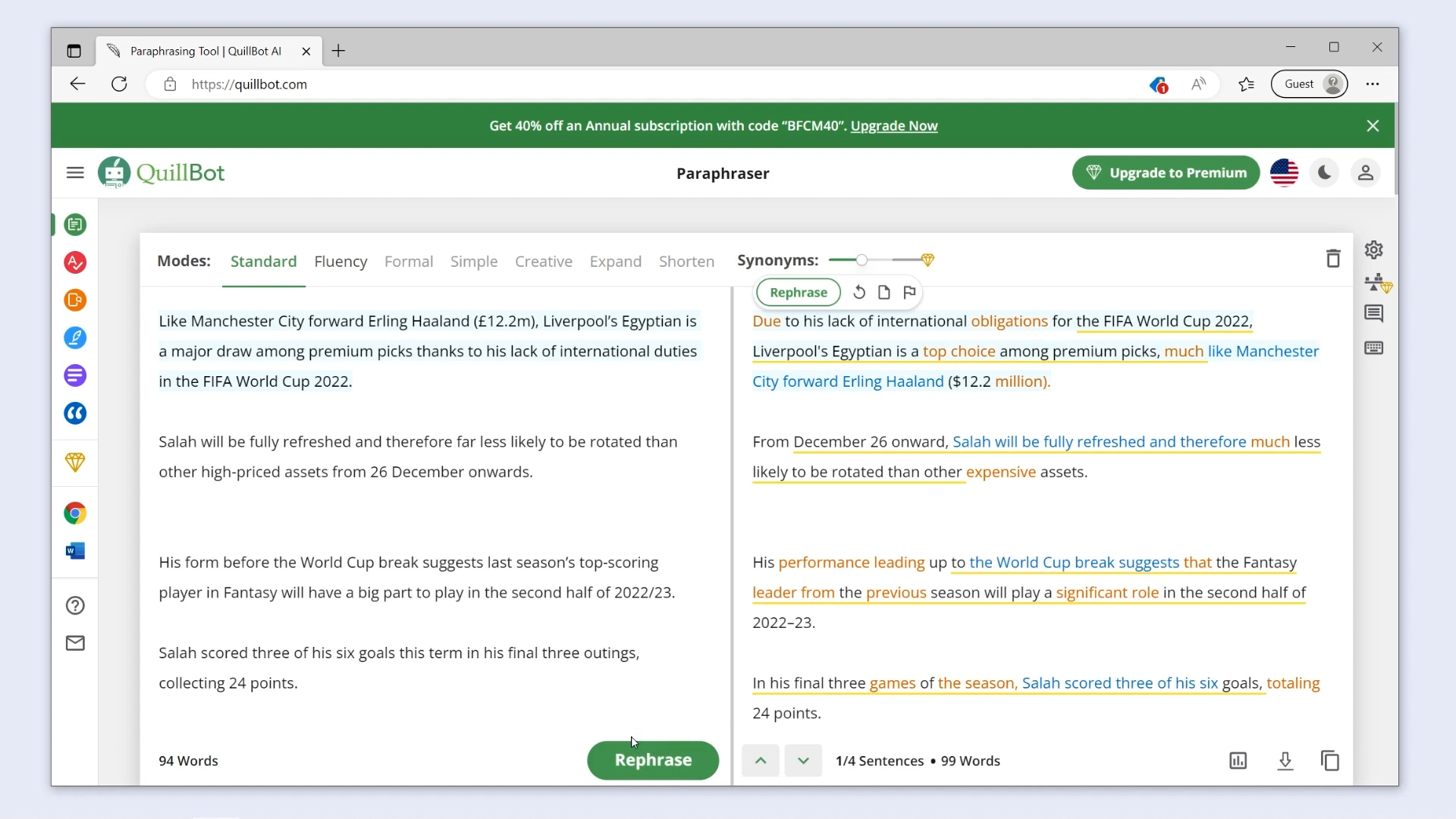Toggle dark mode with moon icon
Viewport: 1456px width, 819px height.
click(1324, 173)
